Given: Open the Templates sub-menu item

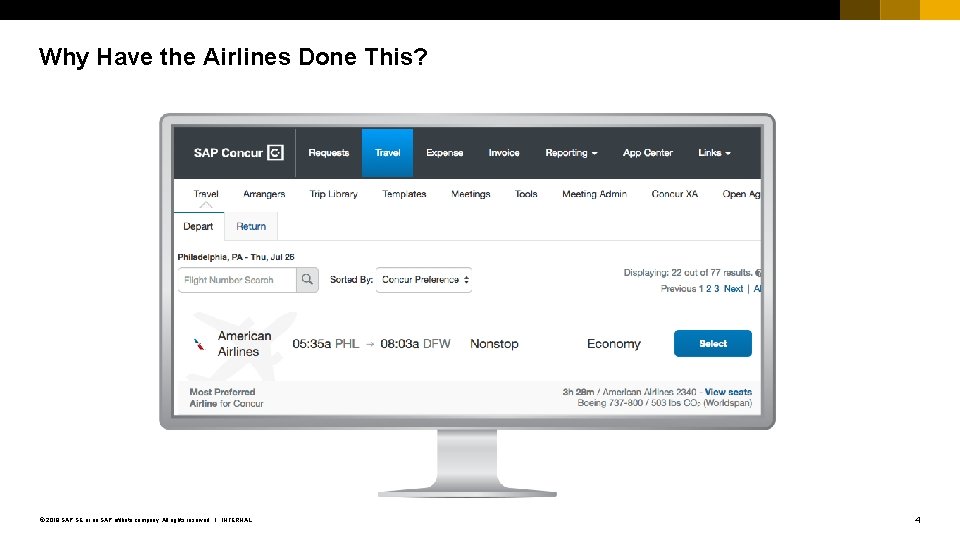Looking at the screenshot, I should [x=404, y=194].
